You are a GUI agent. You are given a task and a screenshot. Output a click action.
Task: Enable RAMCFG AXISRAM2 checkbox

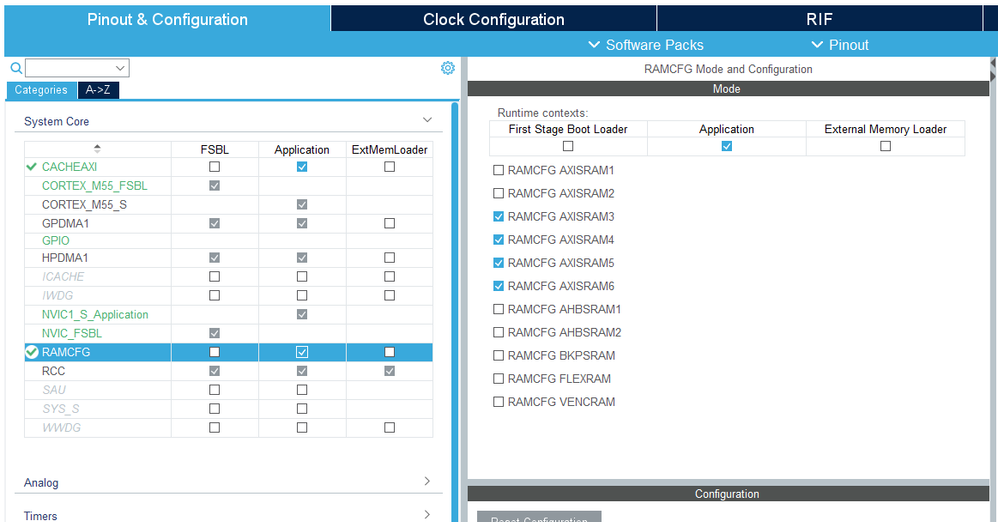[498, 193]
